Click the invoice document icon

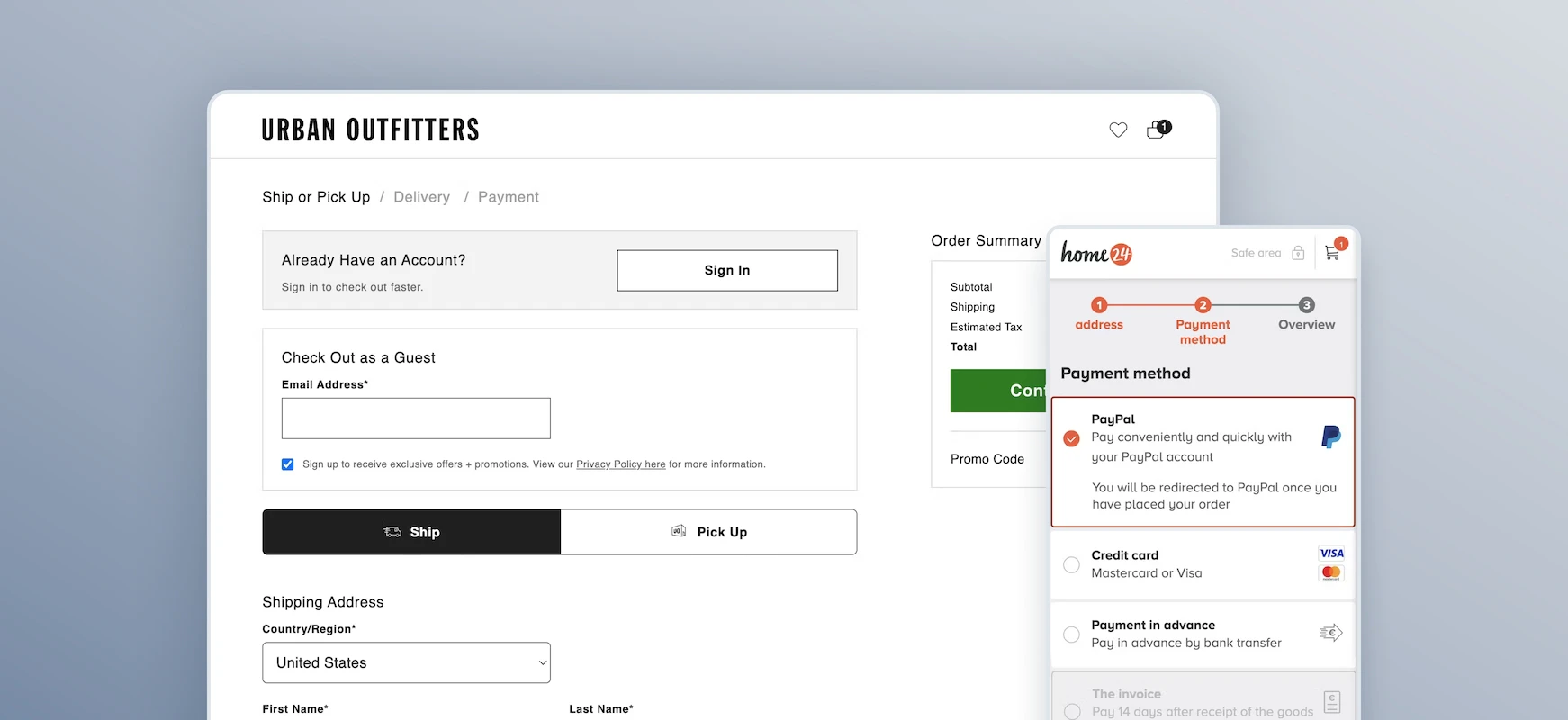click(1332, 701)
